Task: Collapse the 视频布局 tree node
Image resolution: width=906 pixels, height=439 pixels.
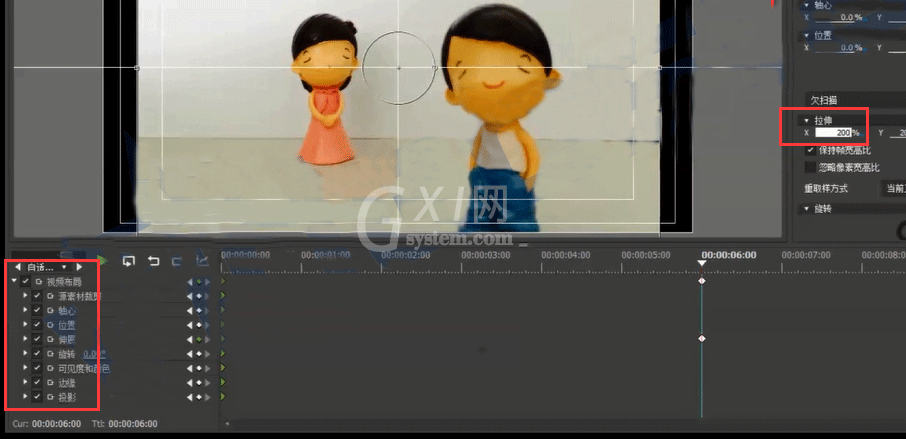Action: pos(14,281)
